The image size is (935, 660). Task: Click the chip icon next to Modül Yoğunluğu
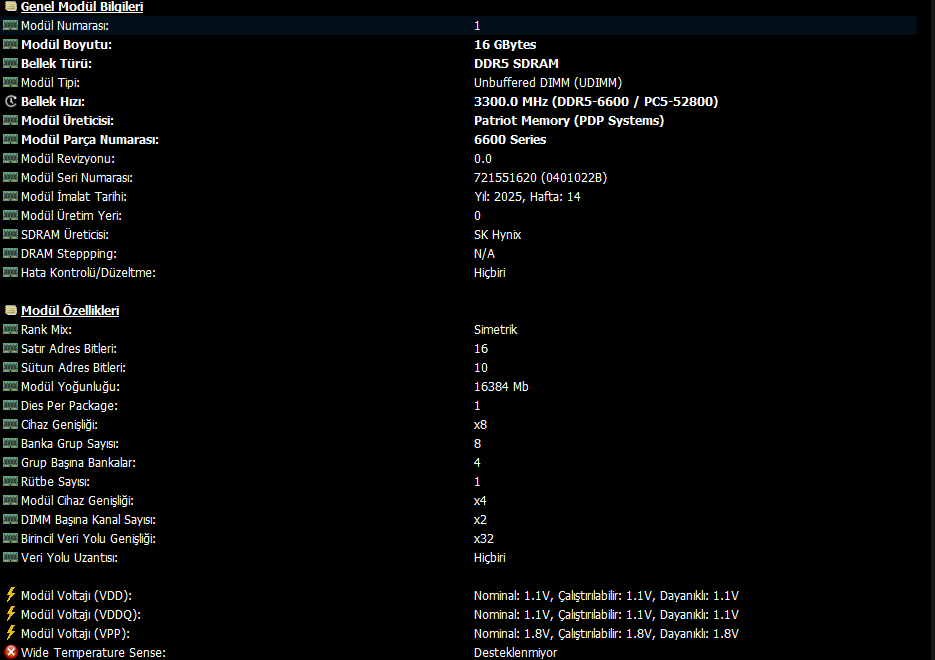coord(10,386)
